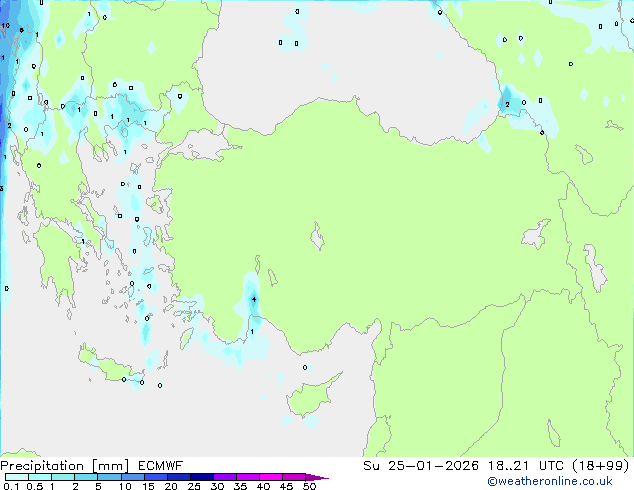Click the '50' legend scale label

[x=309, y=486]
